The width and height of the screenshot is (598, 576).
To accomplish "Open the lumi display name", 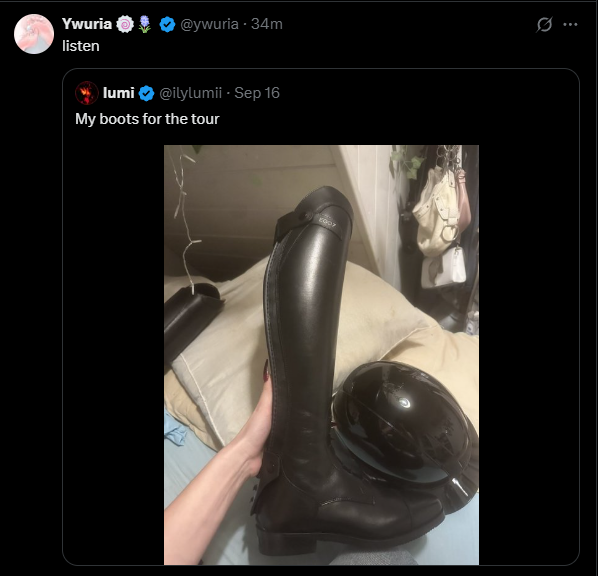I will (119, 93).
